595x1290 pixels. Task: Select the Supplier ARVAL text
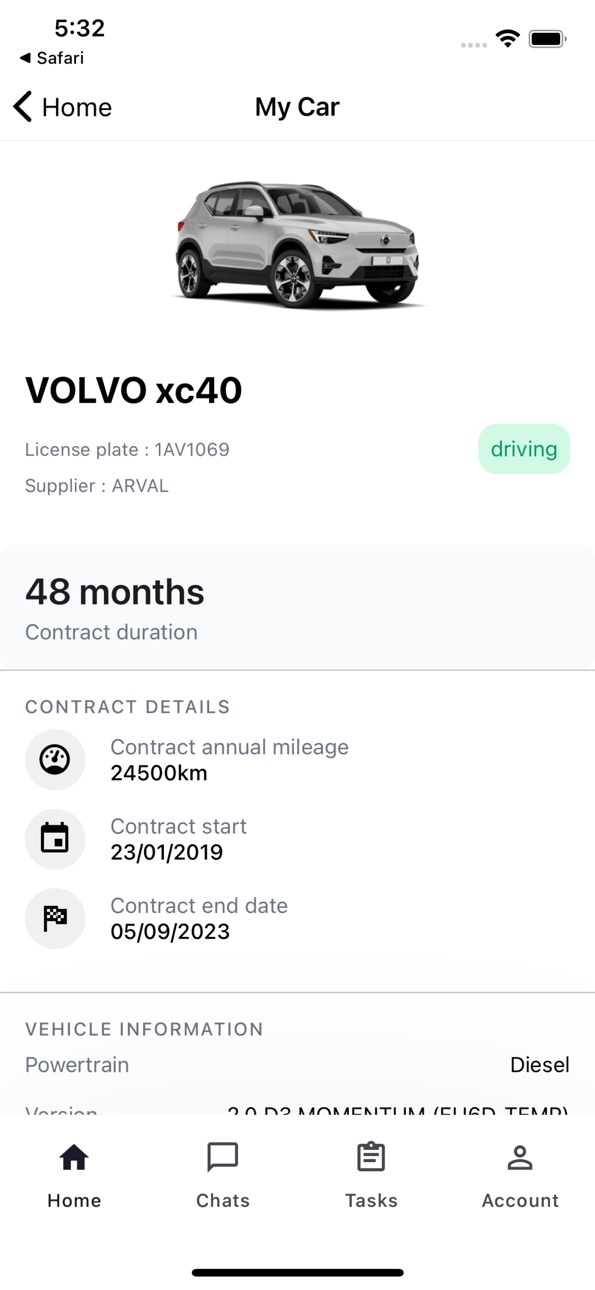point(97,486)
